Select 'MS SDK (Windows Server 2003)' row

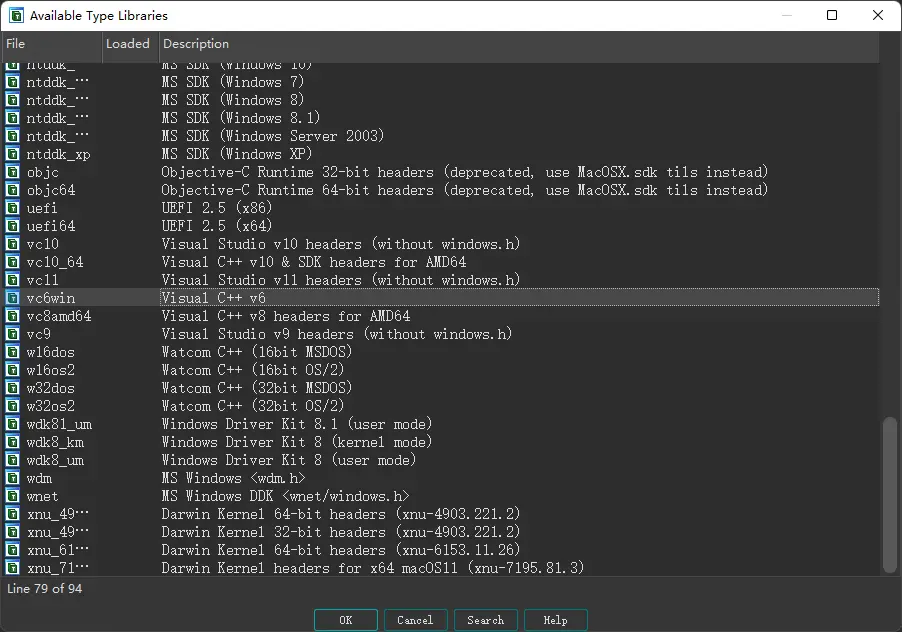[x=442, y=136]
